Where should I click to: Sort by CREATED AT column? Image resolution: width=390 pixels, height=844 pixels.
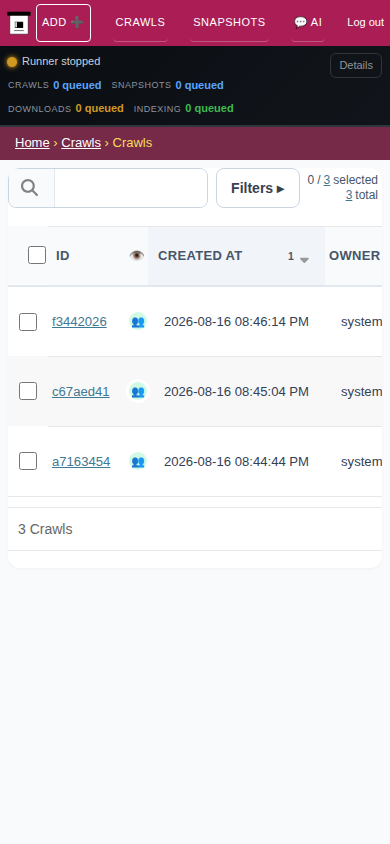click(200, 256)
